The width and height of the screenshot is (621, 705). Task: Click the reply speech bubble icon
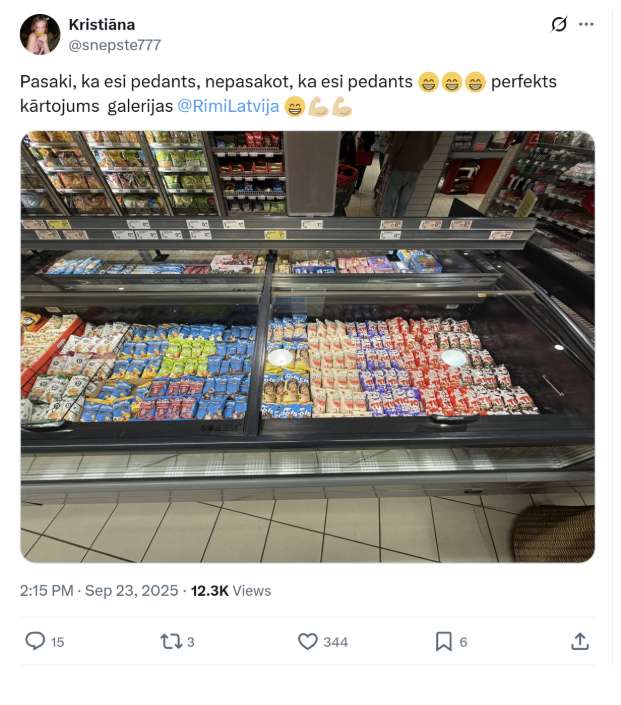click(x=35, y=641)
